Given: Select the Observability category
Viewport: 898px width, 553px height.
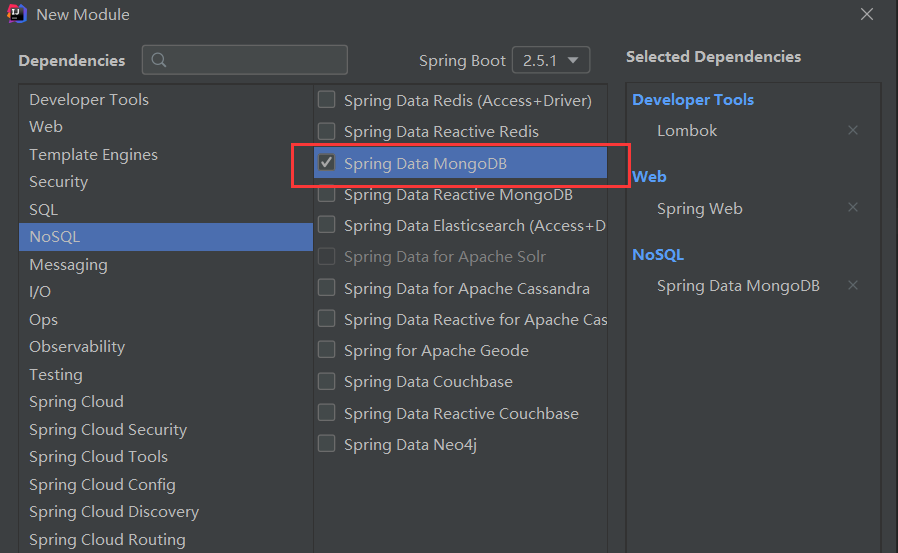Looking at the screenshot, I should (166, 347).
